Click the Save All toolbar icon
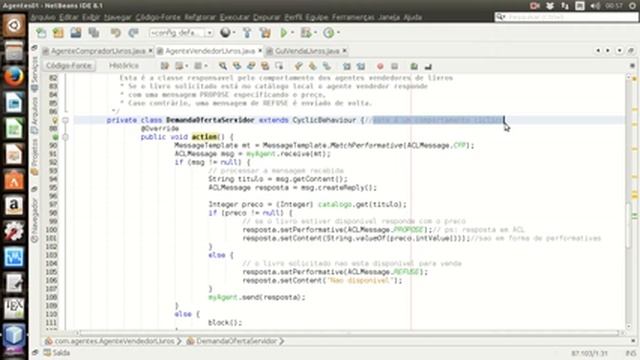Screen dimensions: 640x360 point(94,33)
